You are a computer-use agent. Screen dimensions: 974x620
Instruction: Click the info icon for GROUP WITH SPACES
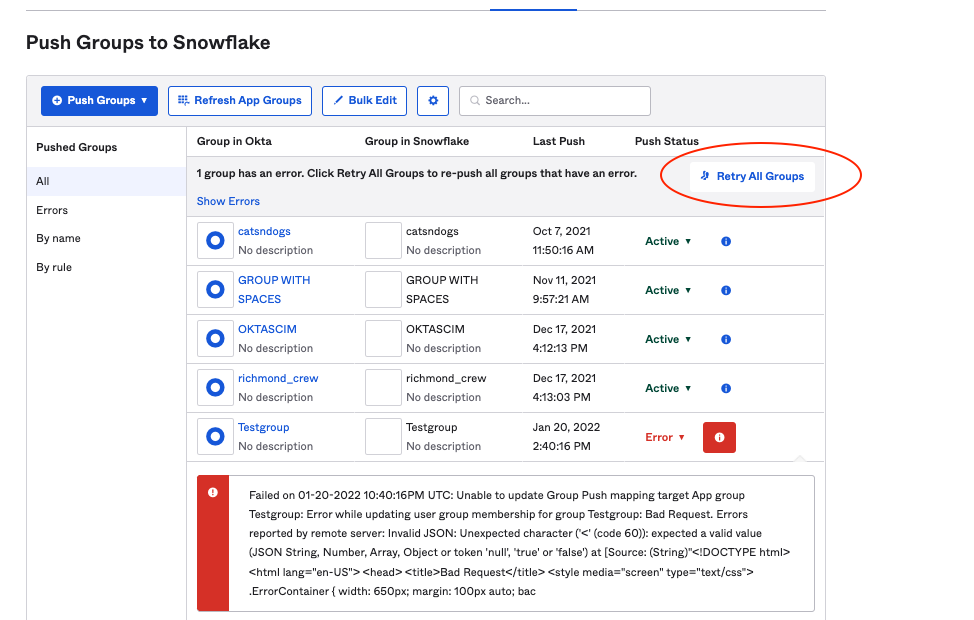click(x=725, y=290)
